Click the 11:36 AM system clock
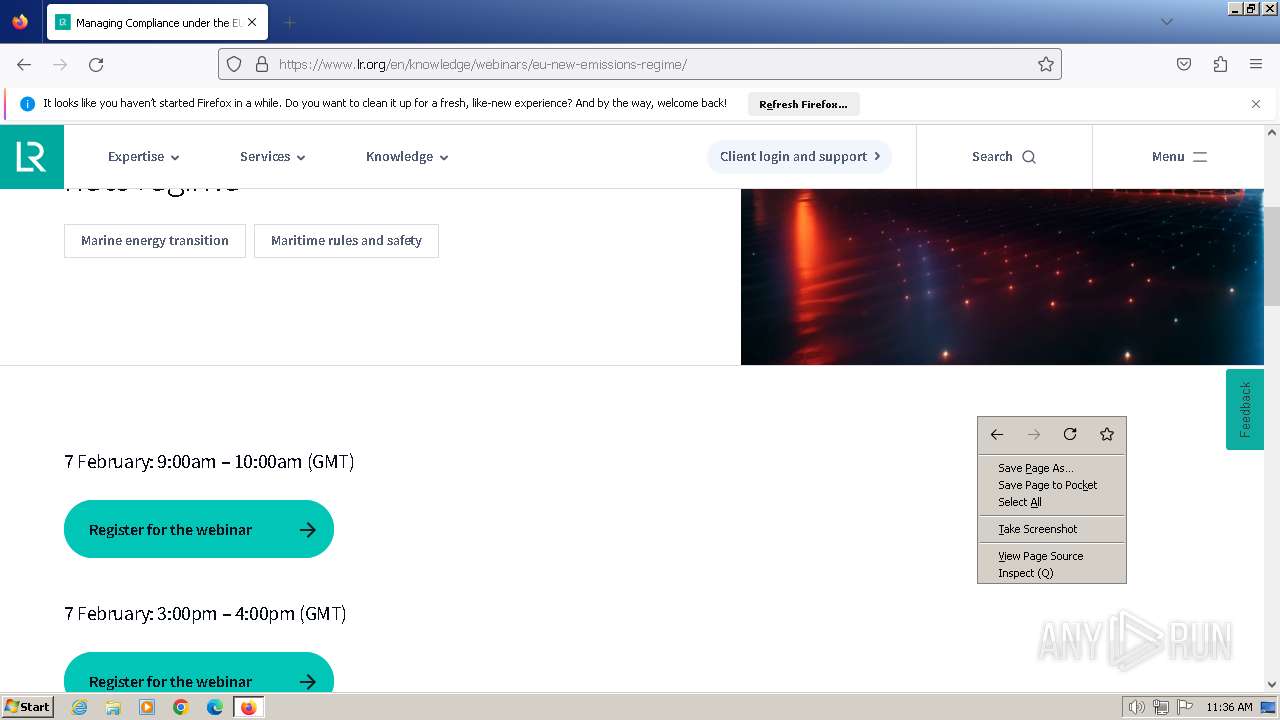Image resolution: width=1280 pixels, height=720 pixels. click(x=1229, y=707)
